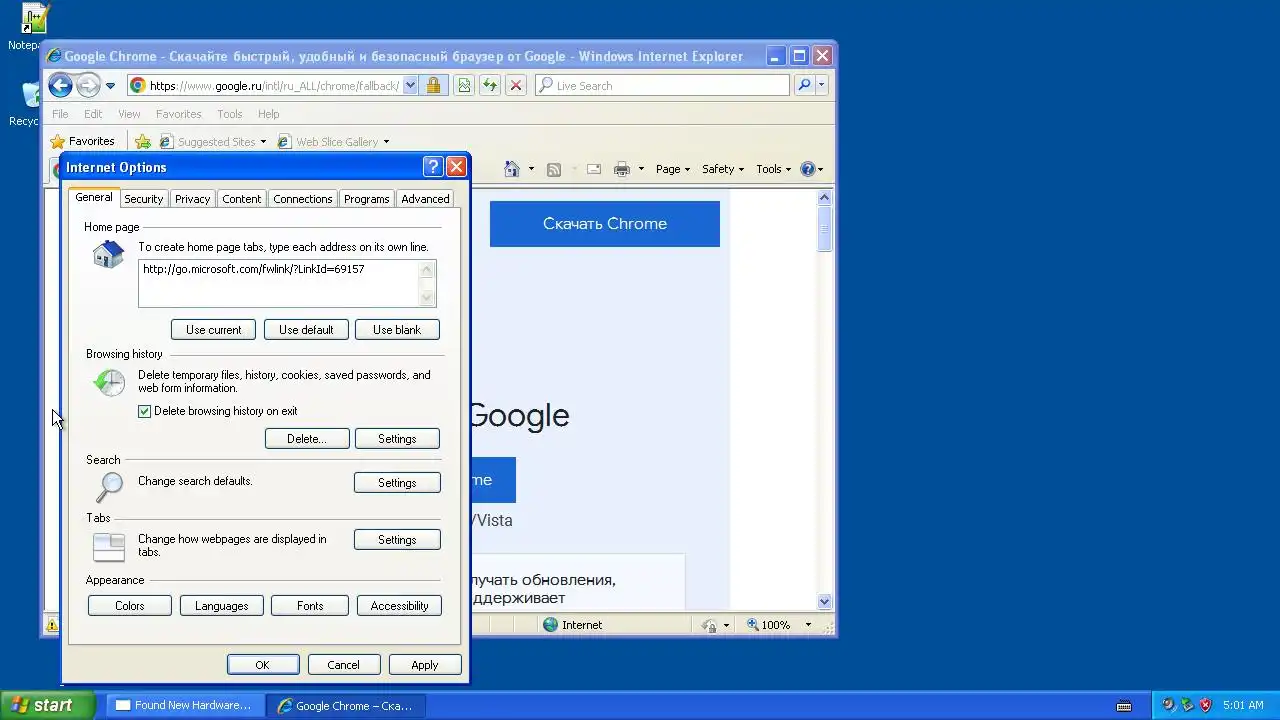Viewport: 1280px width, 720px height.
Task: Refresh the page with the green arrows icon
Action: pos(490,86)
